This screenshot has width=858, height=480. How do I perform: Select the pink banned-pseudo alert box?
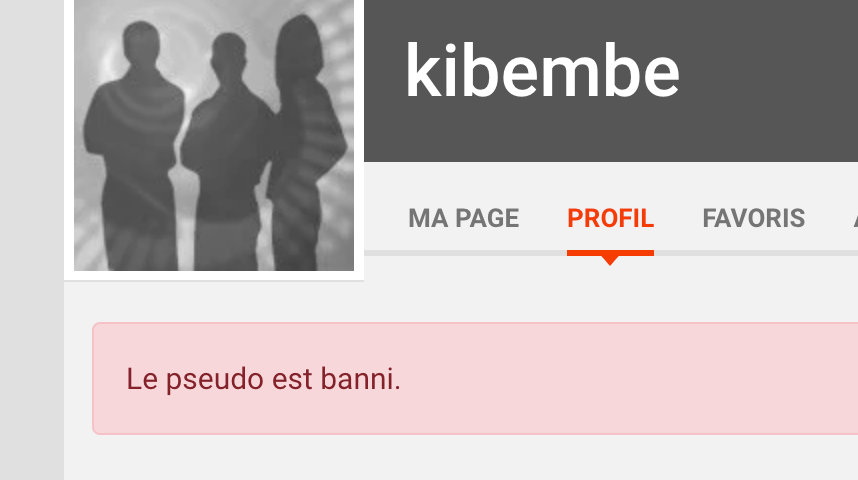click(x=475, y=378)
